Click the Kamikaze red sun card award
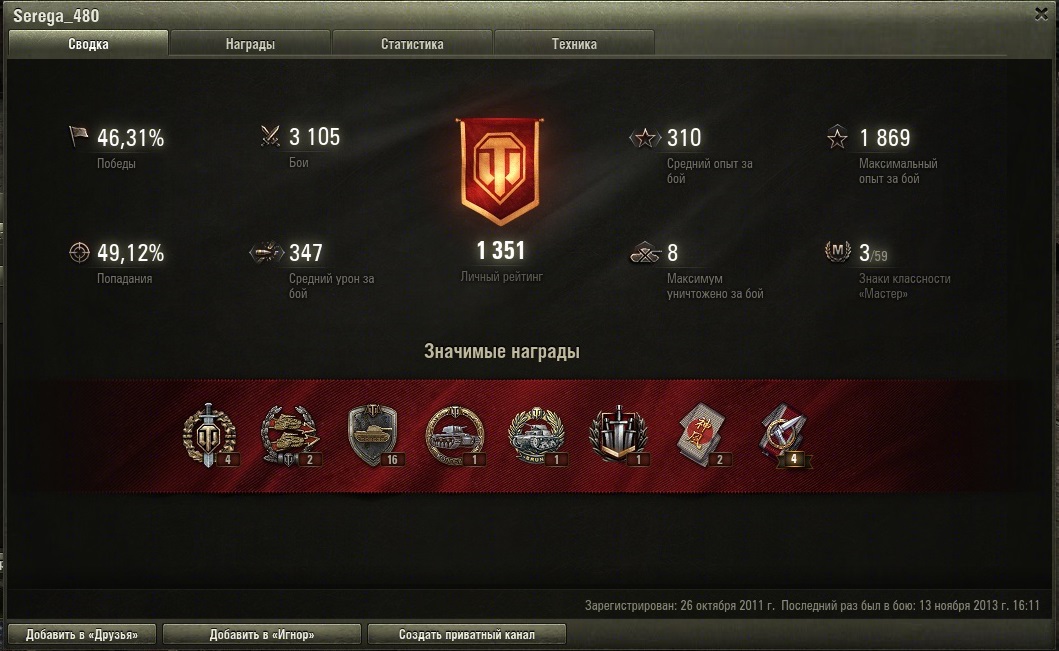This screenshot has height=651, width=1059. (x=702, y=436)
